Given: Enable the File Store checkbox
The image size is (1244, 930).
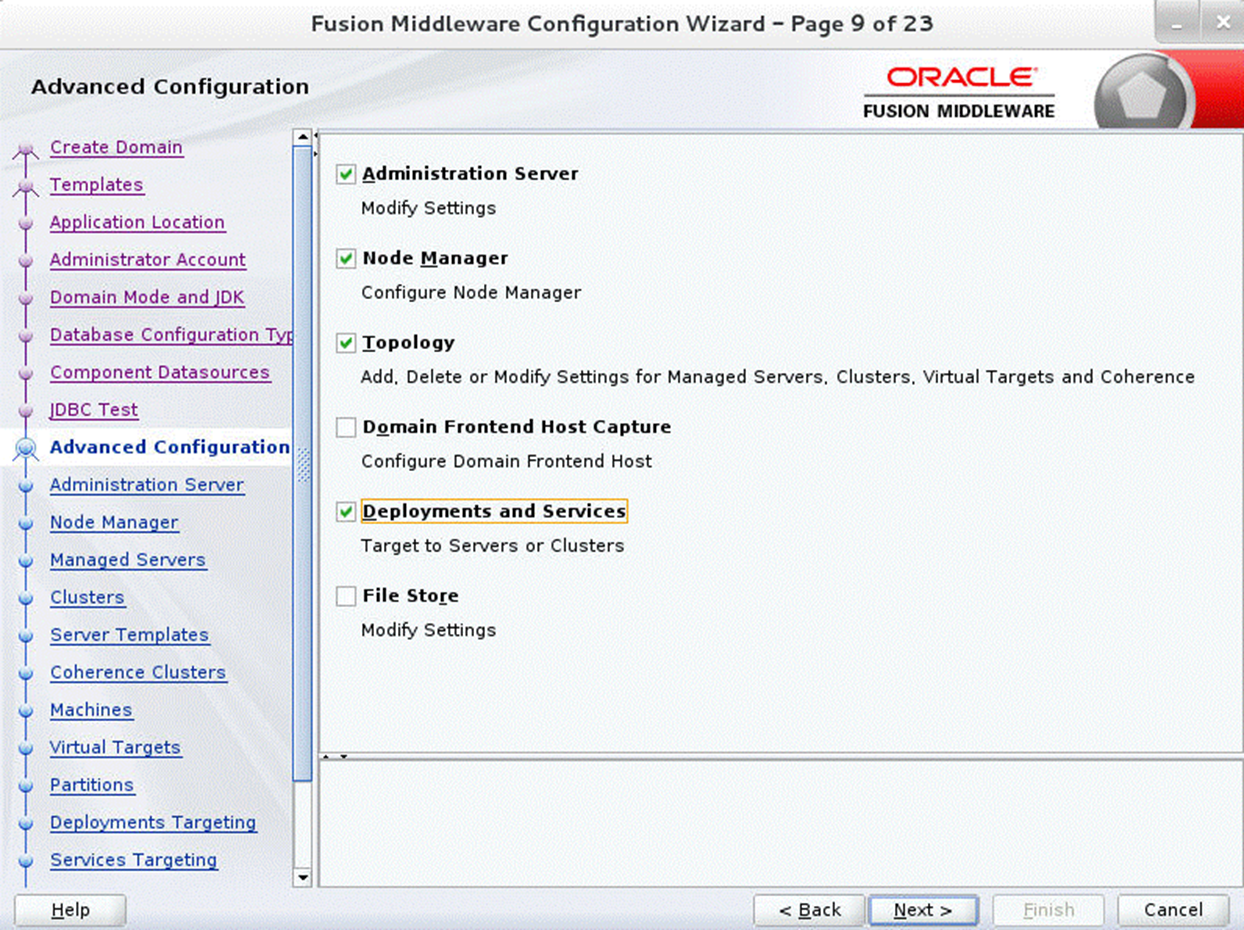Looking at the screenshot, I should point(345,596).
